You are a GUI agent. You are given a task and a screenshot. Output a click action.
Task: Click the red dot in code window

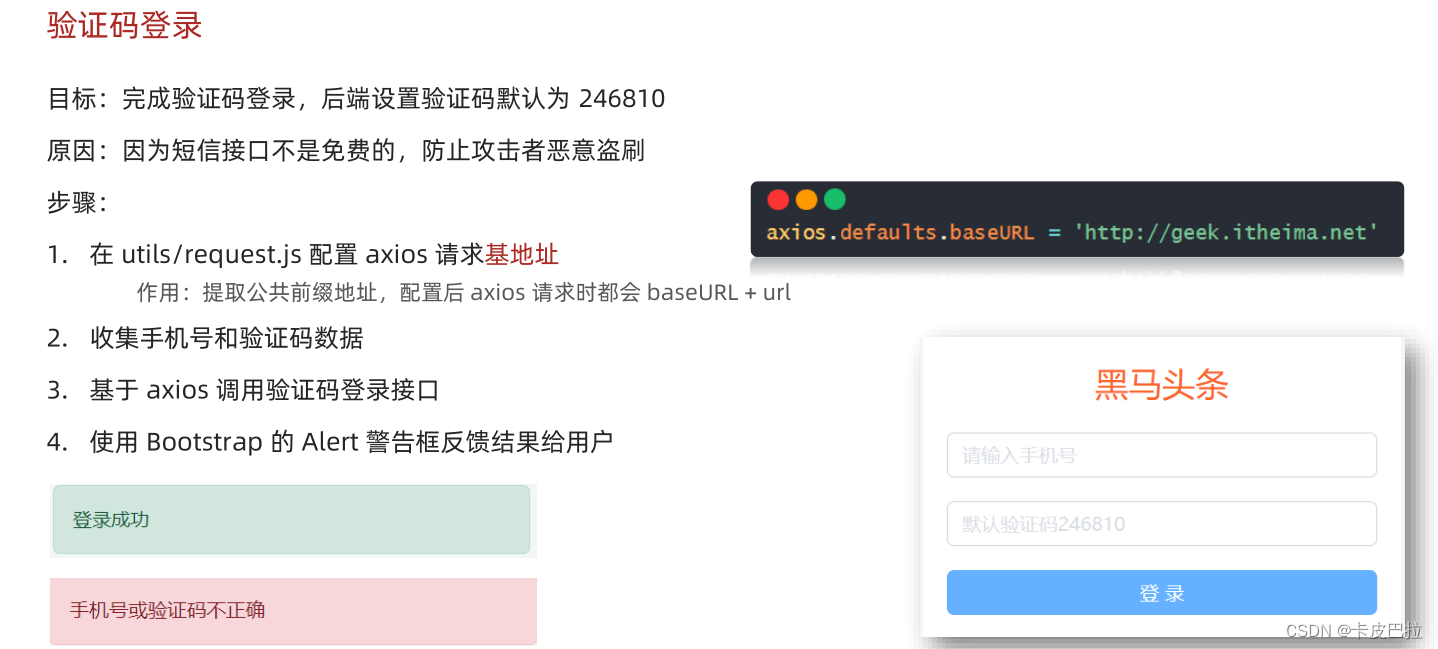point(778,200)
